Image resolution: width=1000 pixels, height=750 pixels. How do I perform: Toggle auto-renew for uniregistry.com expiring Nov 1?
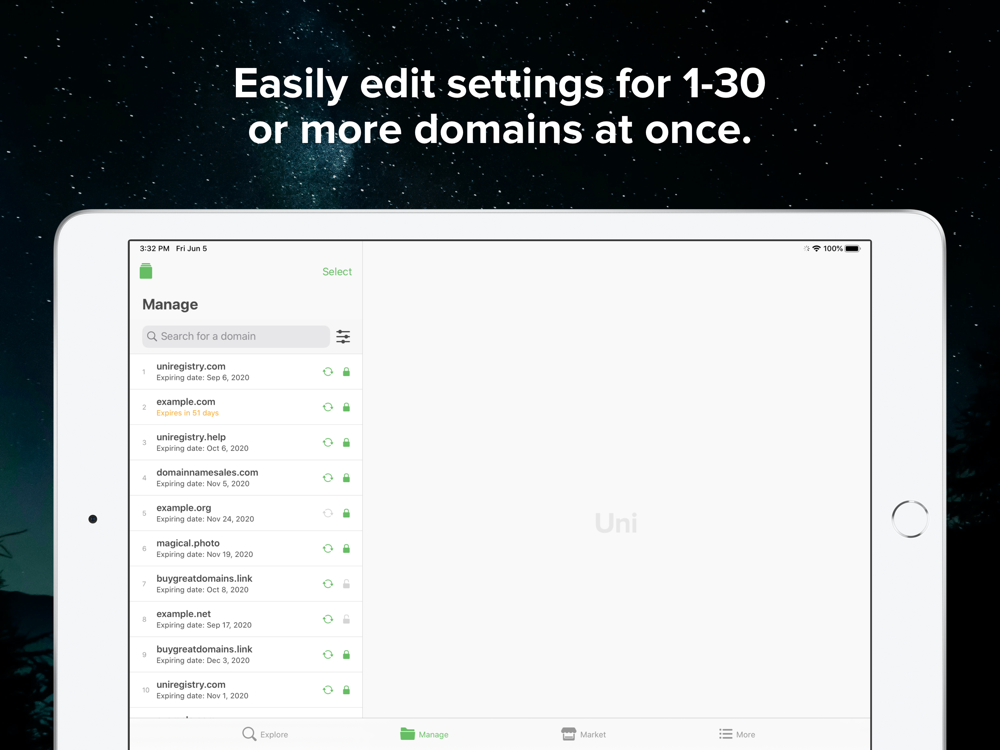pos(328,690)
